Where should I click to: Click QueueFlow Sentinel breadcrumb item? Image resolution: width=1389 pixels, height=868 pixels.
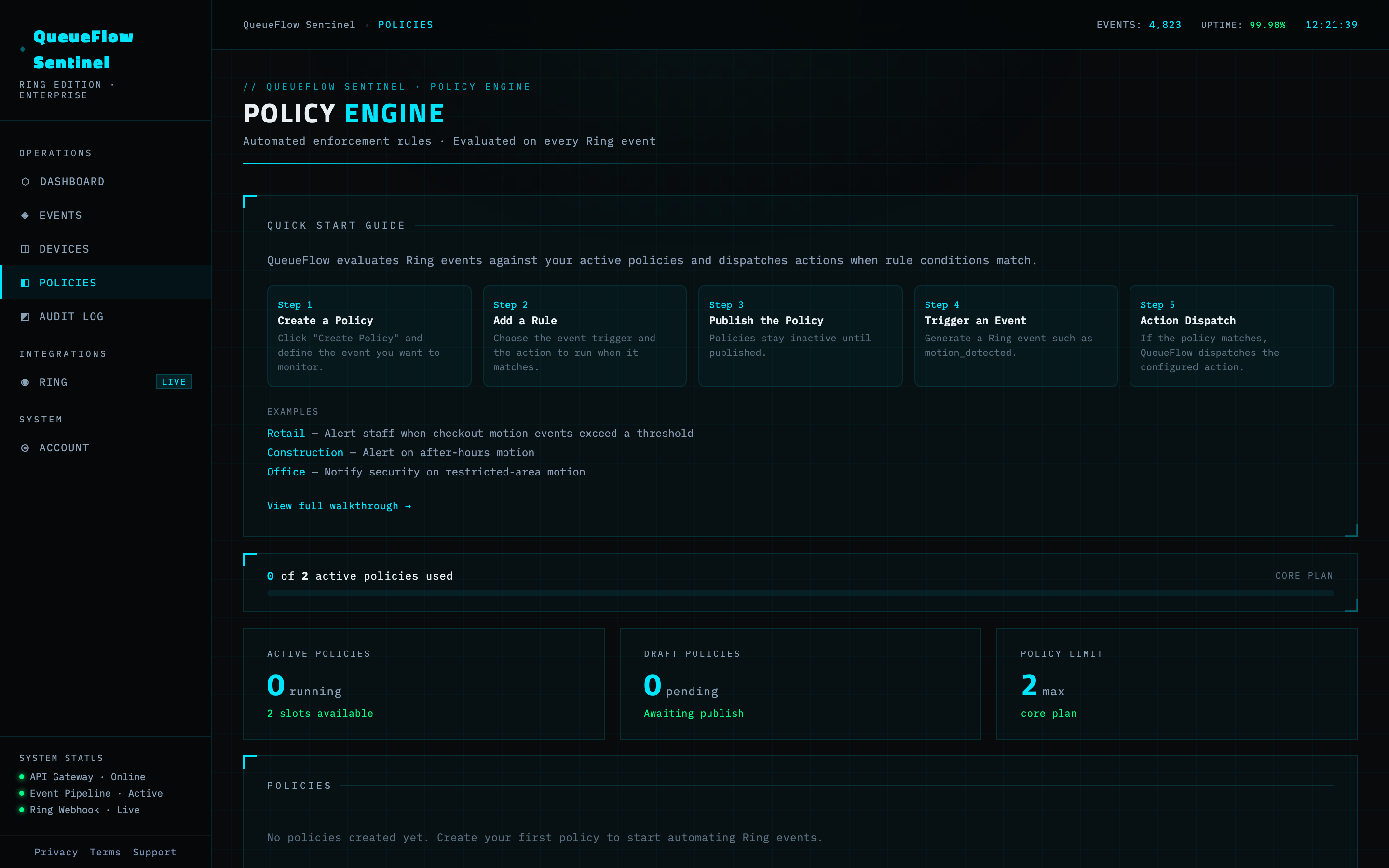299,25
